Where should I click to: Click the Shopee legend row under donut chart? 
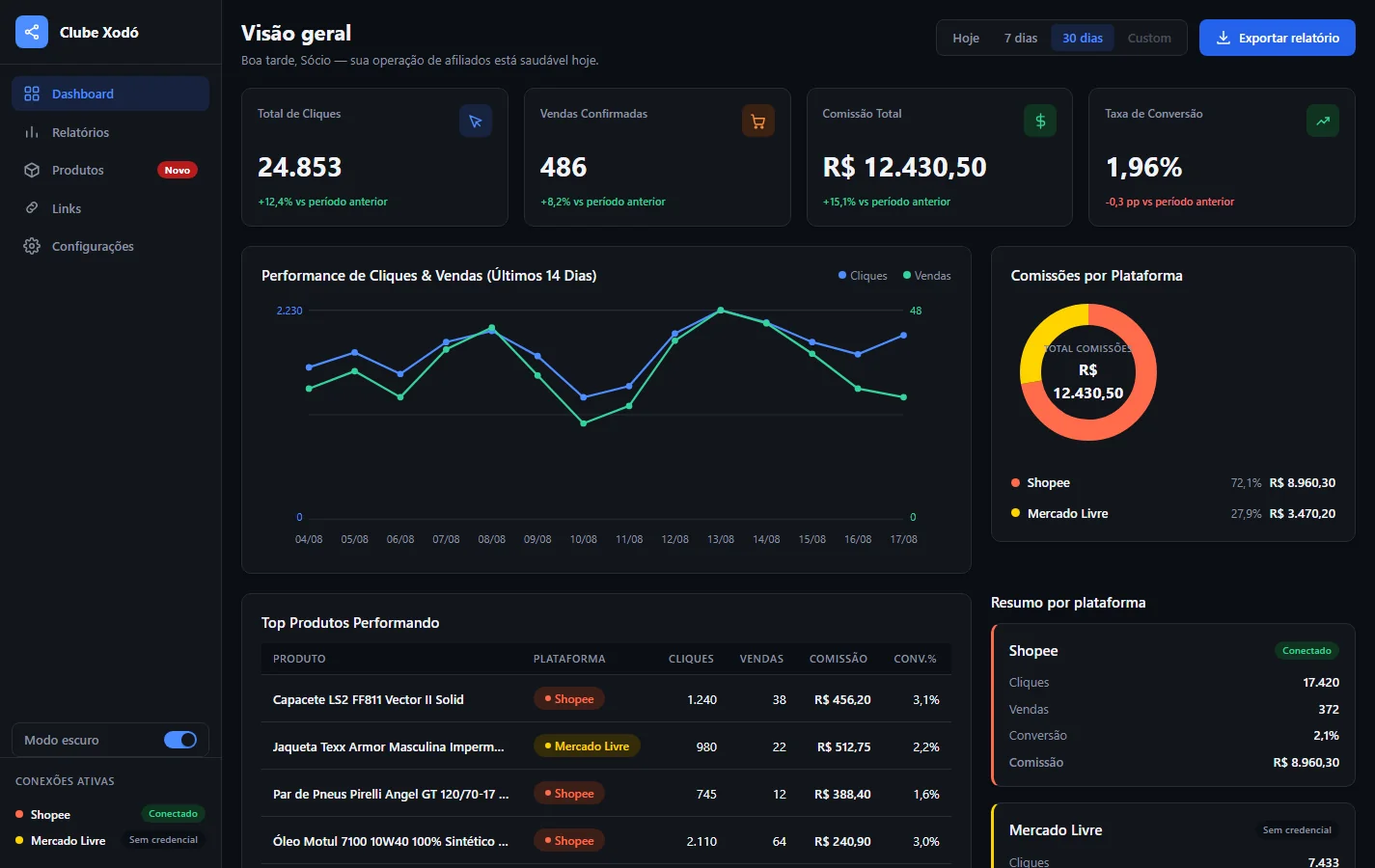(1173, 482)
